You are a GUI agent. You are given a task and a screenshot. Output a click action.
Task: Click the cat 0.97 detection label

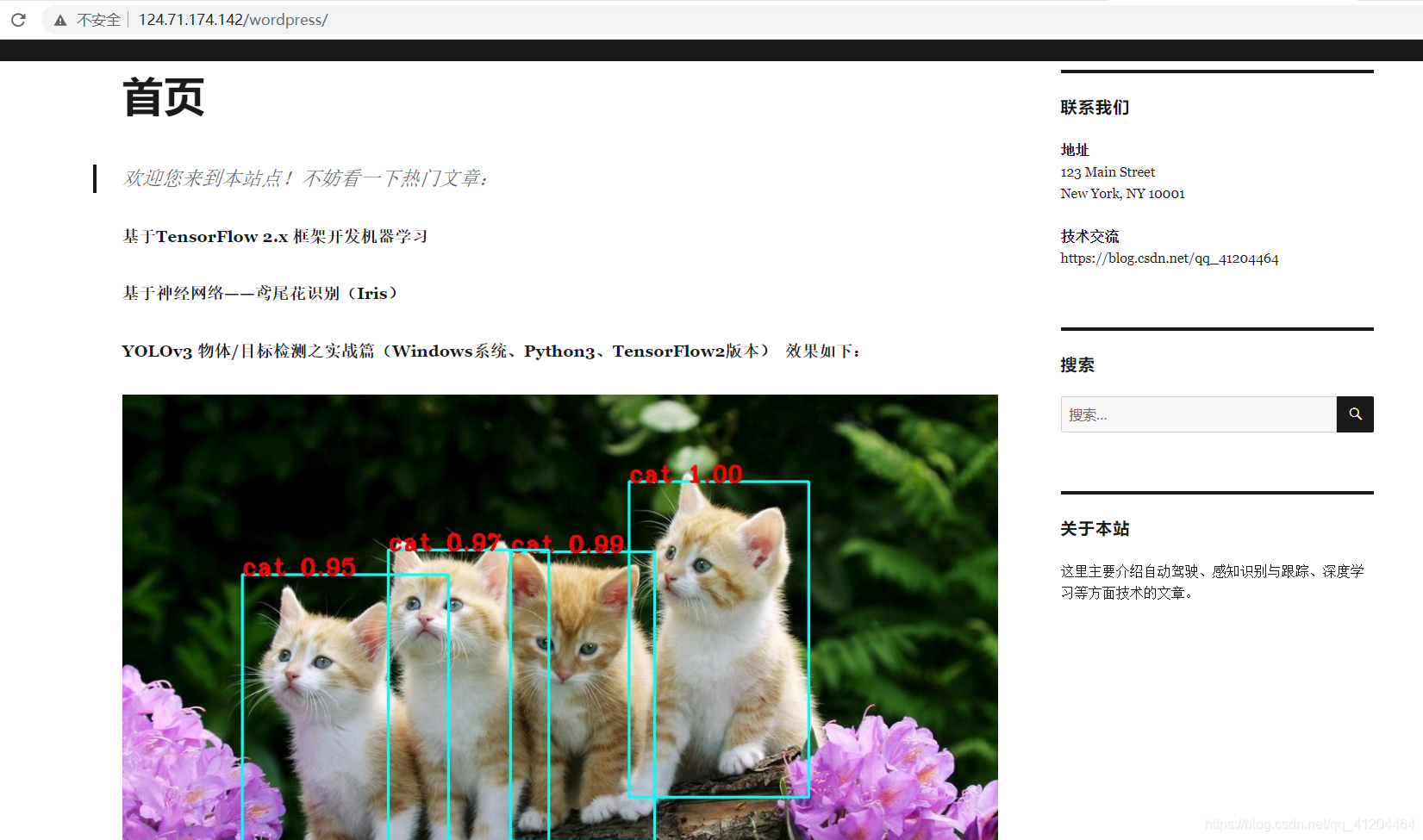click(445, 543)
